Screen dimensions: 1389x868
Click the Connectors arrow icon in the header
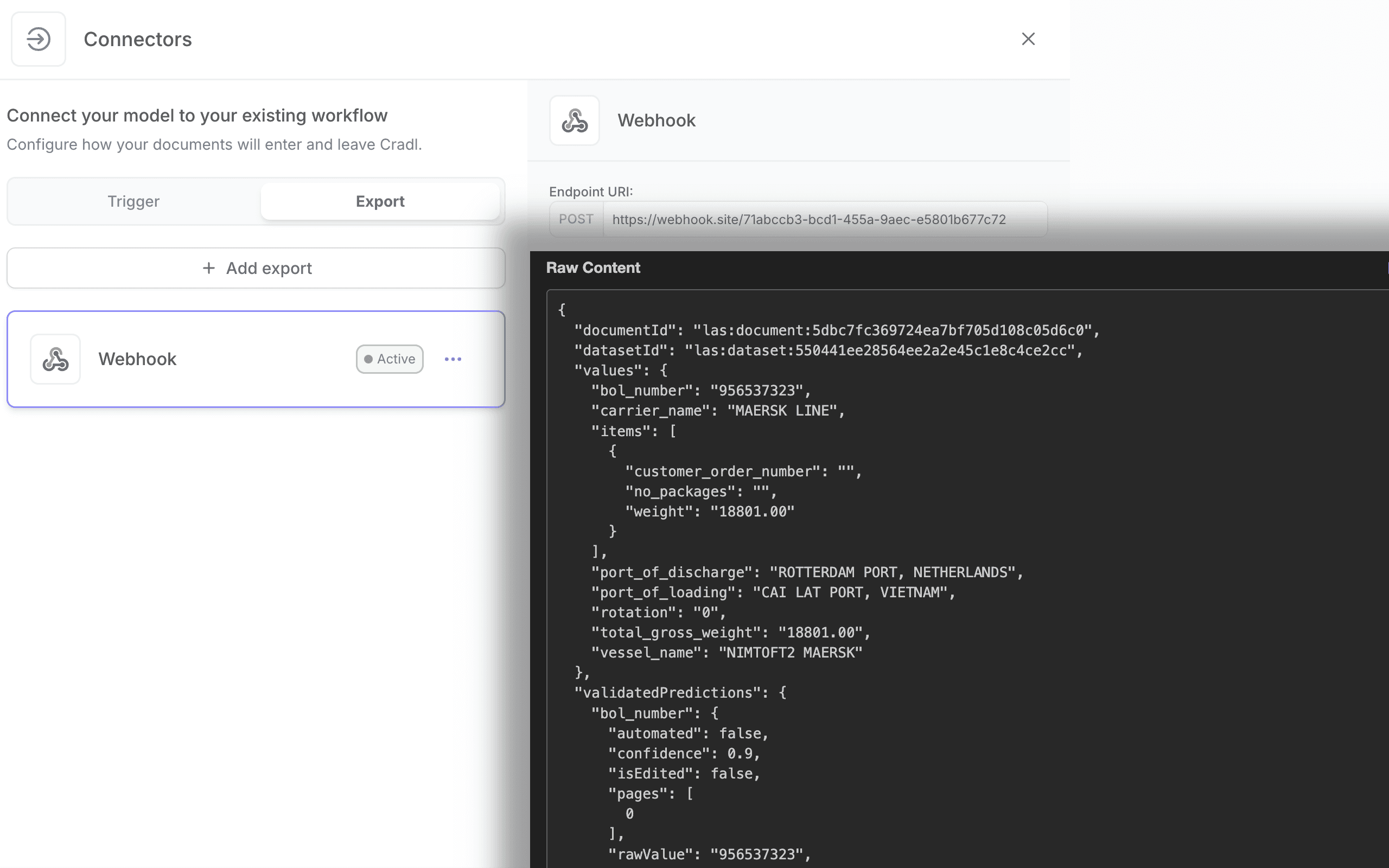coord(39,39)
